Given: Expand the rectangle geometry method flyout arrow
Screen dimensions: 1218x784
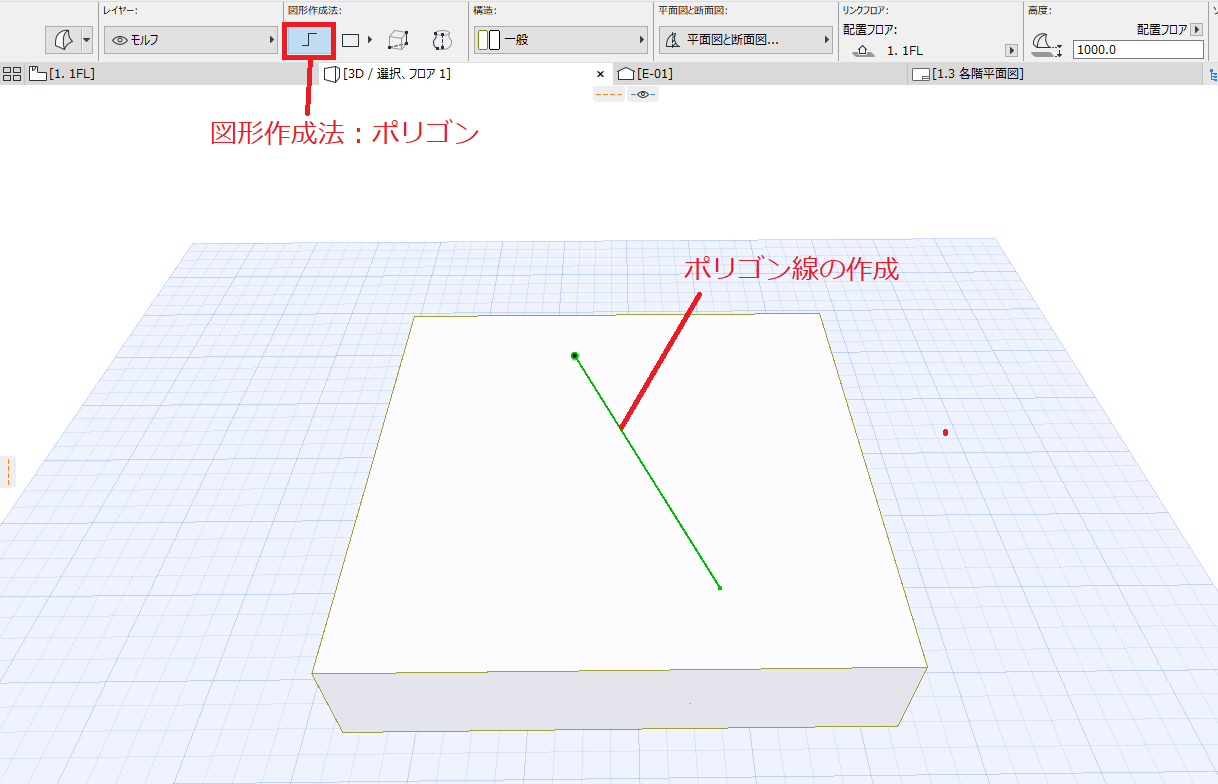Looking at the screenshot, I should pos(370,40).
